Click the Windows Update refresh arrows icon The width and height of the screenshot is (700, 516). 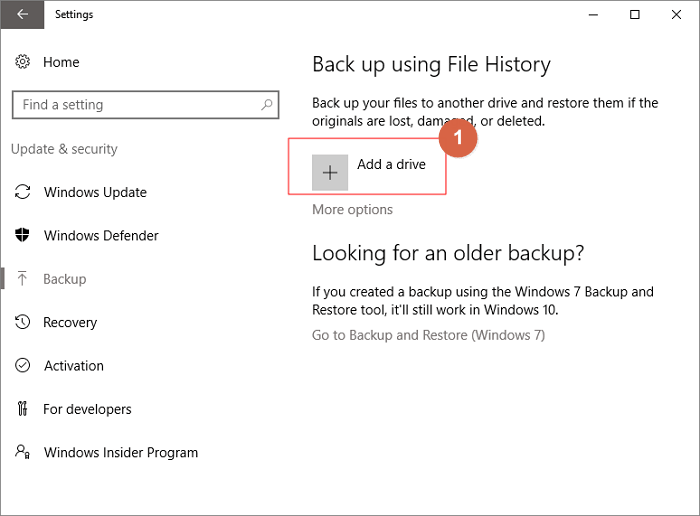pos(22,192)
